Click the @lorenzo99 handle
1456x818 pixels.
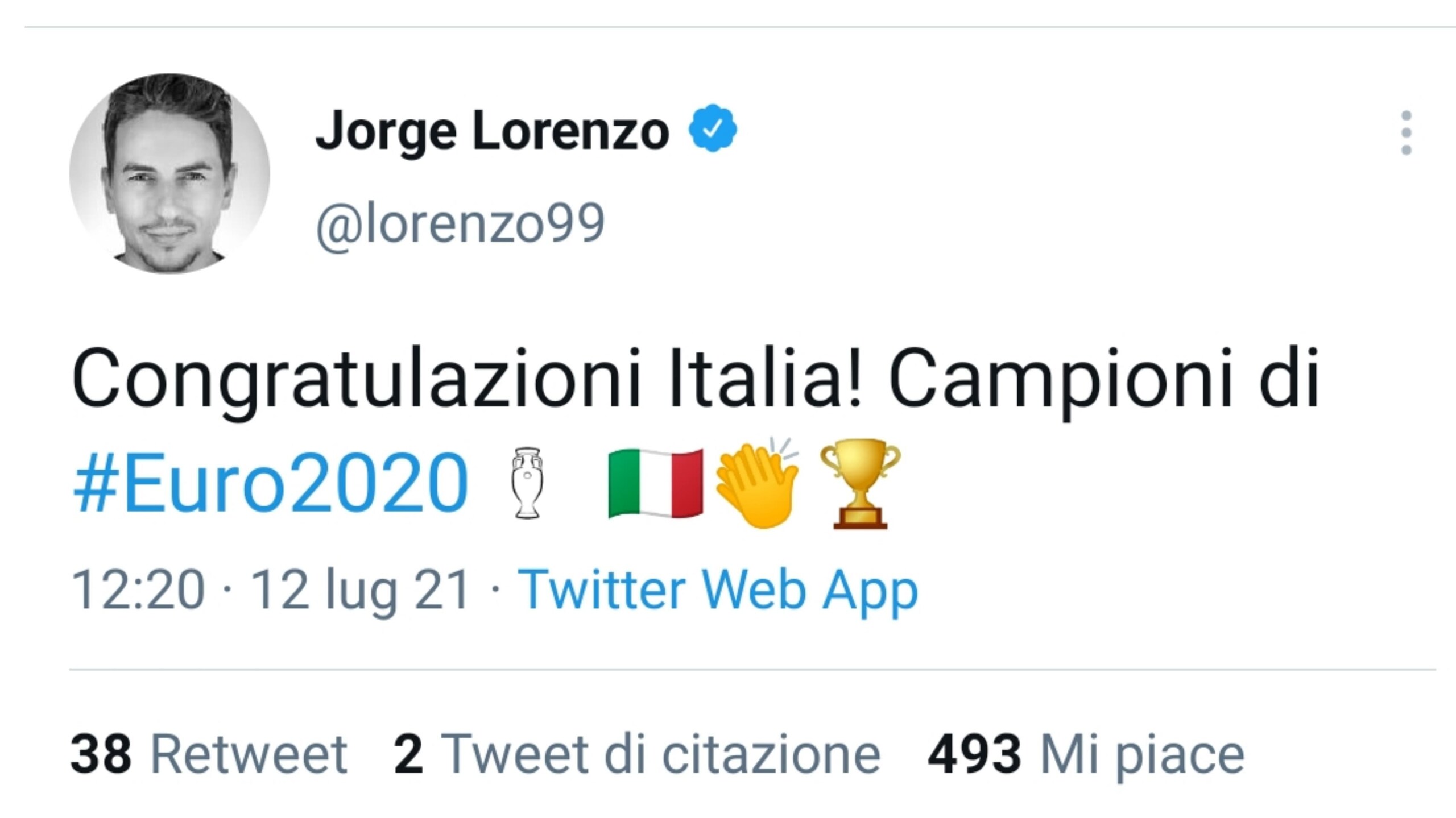pos(460,225)
